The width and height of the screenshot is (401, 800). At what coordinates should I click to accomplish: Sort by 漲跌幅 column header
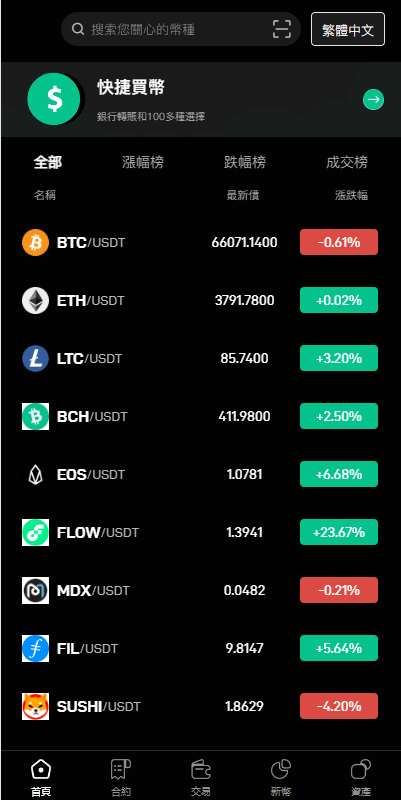coord(352,195)
